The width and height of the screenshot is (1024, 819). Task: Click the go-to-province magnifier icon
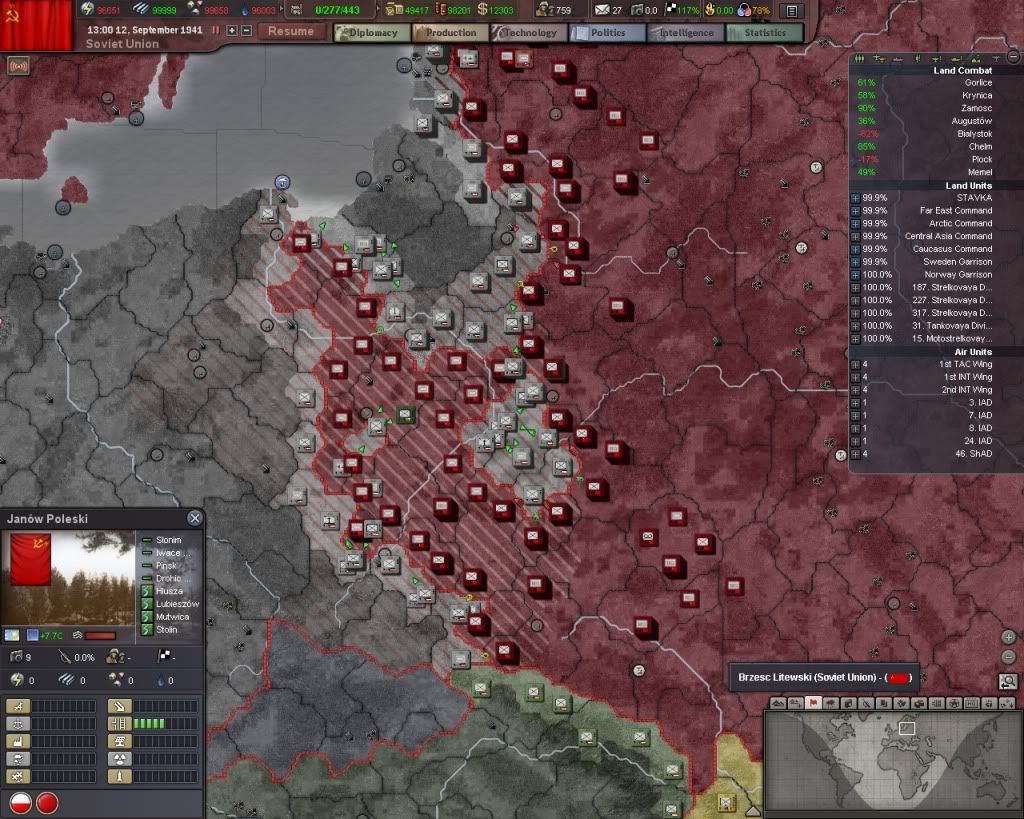point(1008,682)
